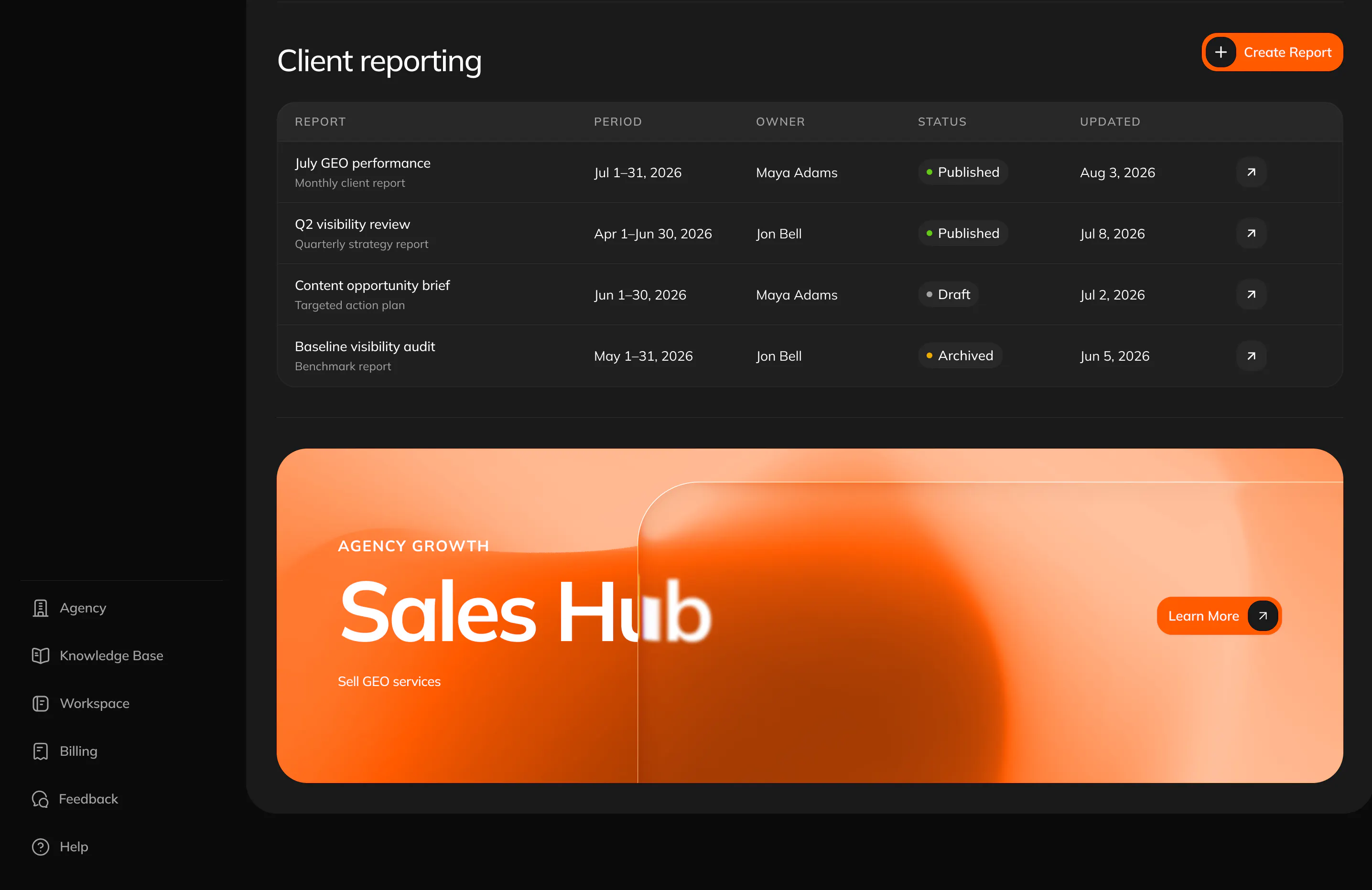The width and height of the screenshot is (1372, 890).
Task: Click the Sell GEO services text
Action: point(389,681)
